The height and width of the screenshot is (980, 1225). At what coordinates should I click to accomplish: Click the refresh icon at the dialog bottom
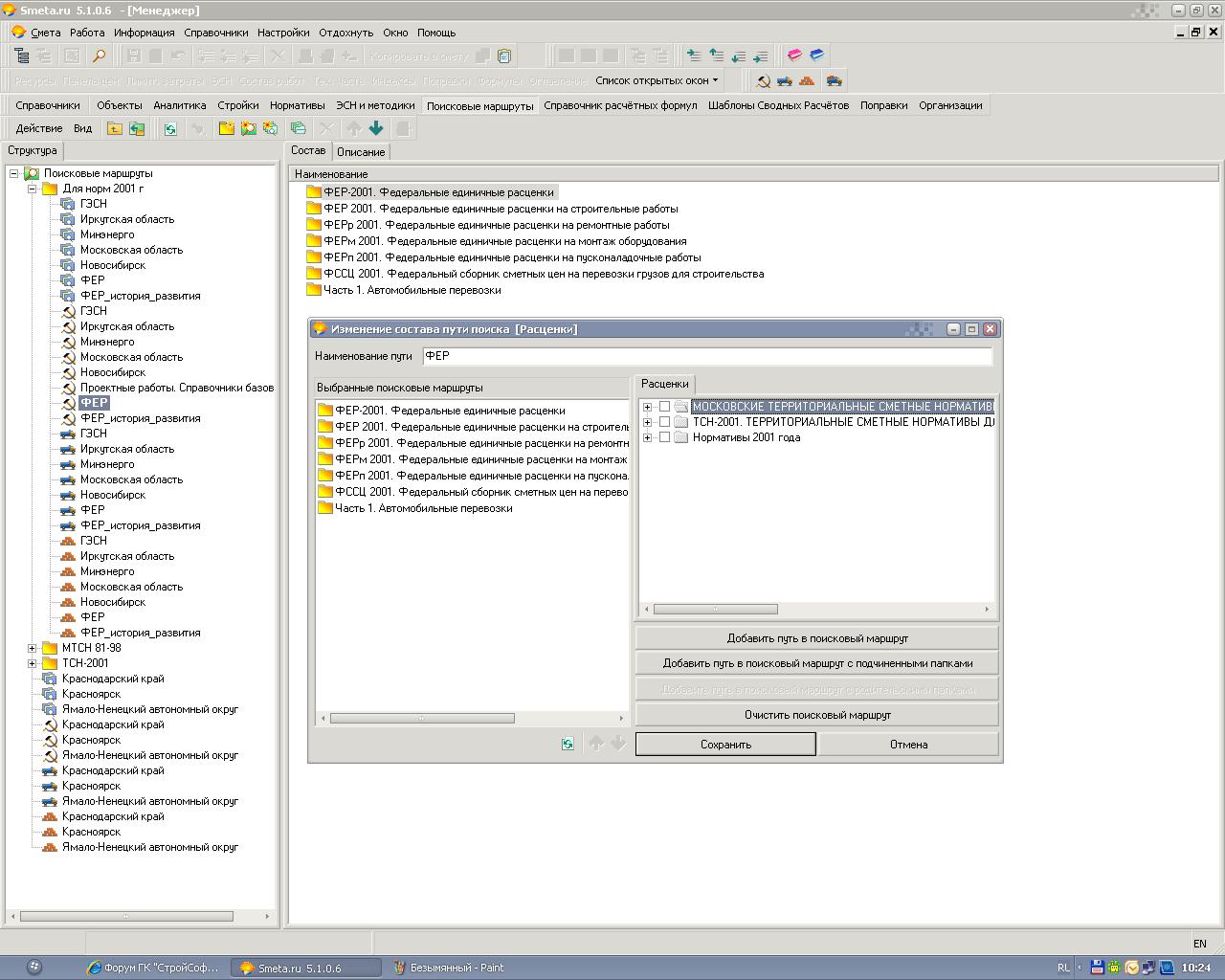[x=568, y=744]
